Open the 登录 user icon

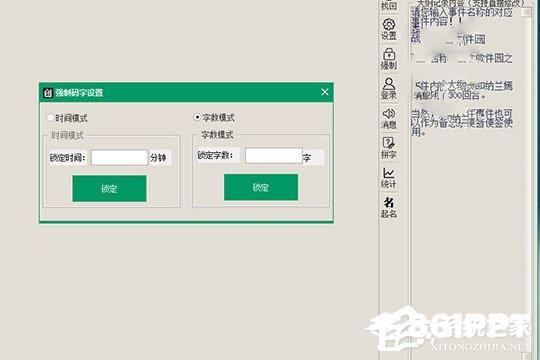389,89
